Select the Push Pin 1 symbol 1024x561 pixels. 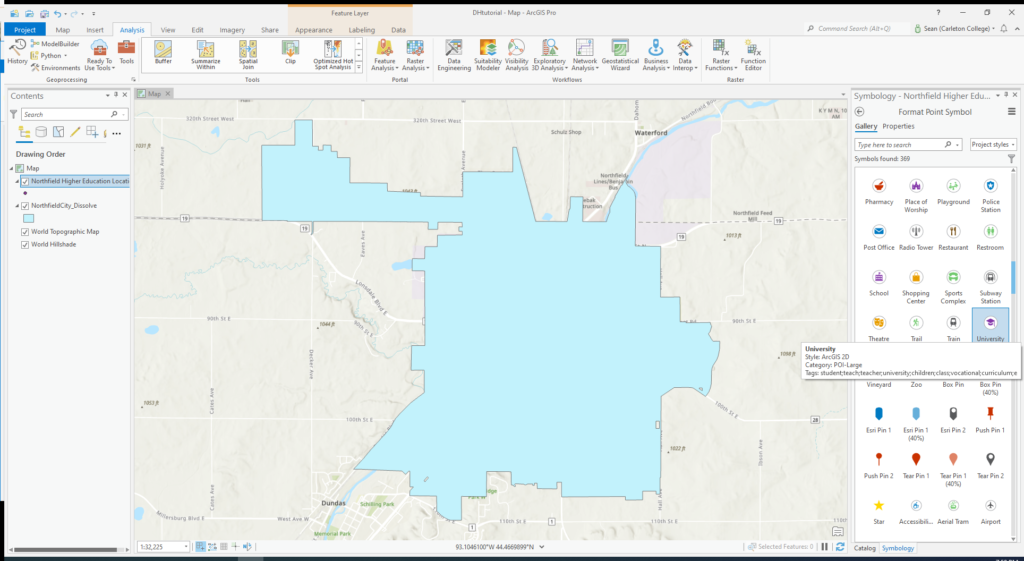tap(990, 421)
